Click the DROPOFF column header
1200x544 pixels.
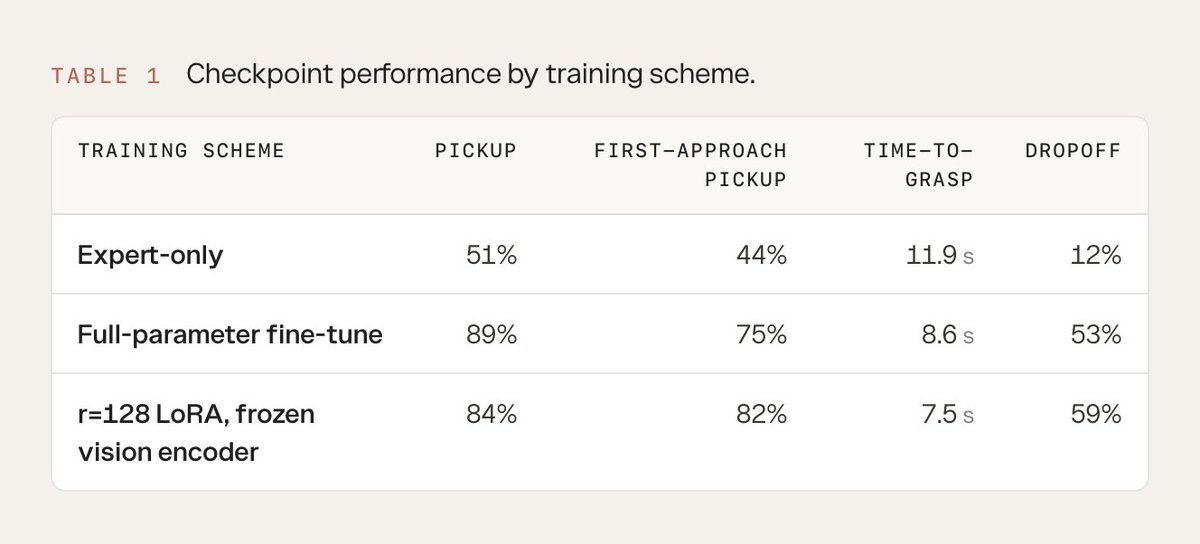click(1073, 151)
